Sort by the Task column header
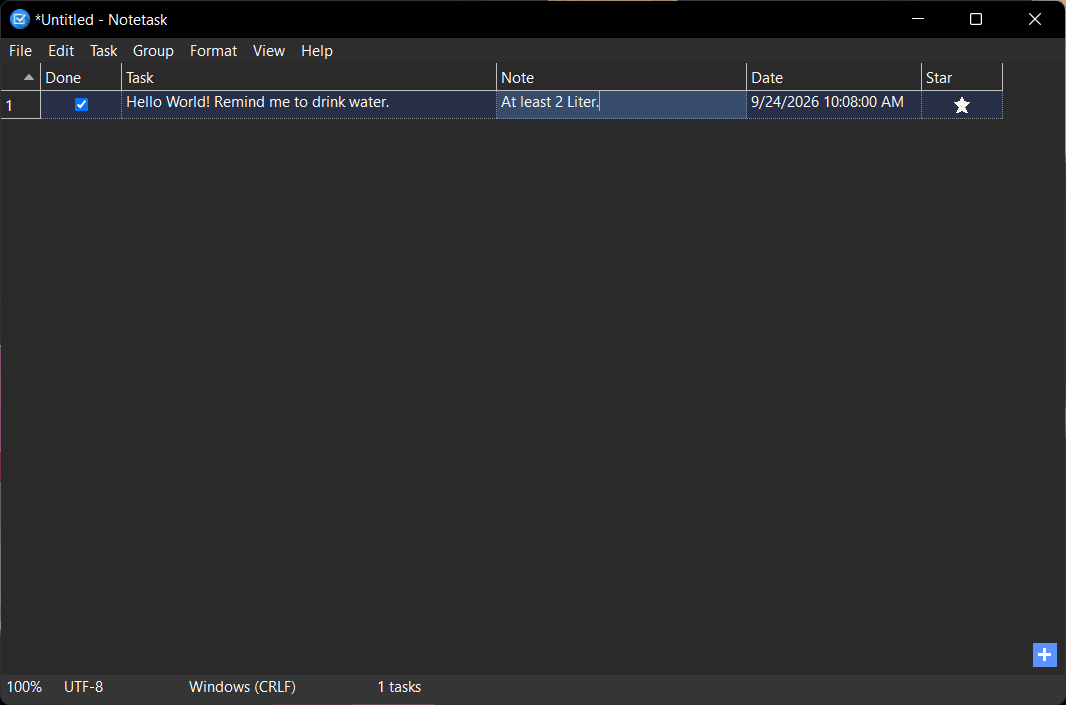The height and width of the screenshot is (705, 1066). pos(309,78)
